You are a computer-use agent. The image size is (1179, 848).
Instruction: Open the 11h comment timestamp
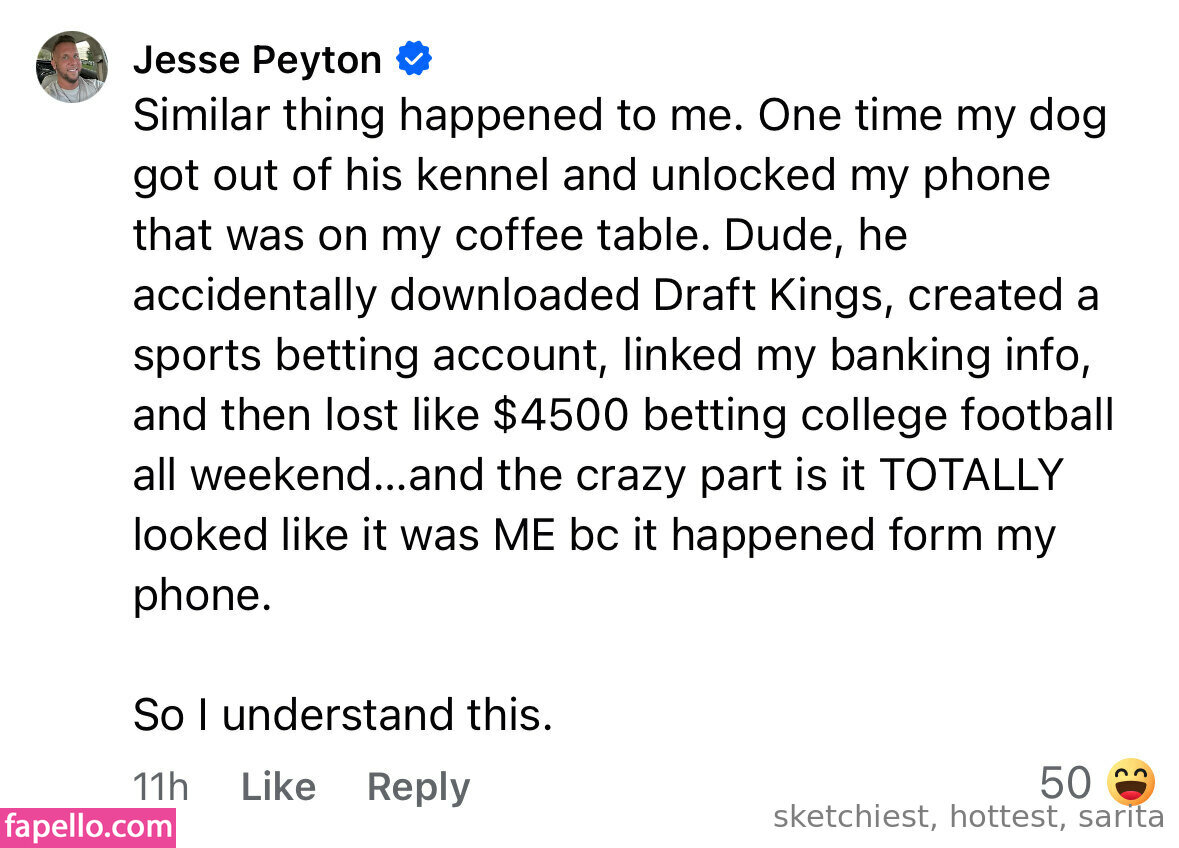[160, 787]
